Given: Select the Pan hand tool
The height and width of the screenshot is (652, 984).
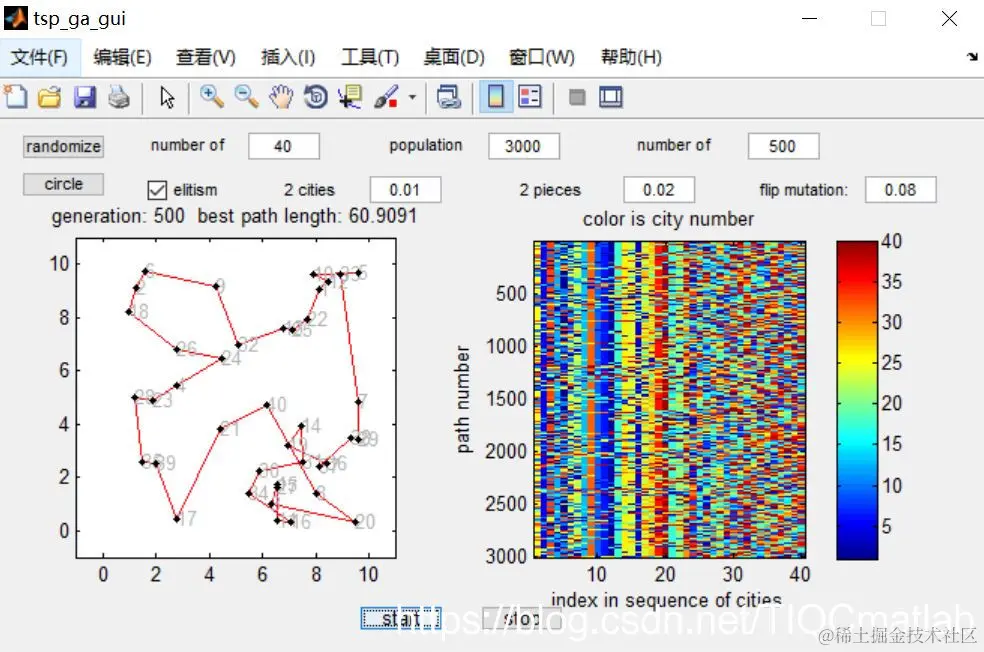Looking at the screenshot, I should (x=281, y=97).
